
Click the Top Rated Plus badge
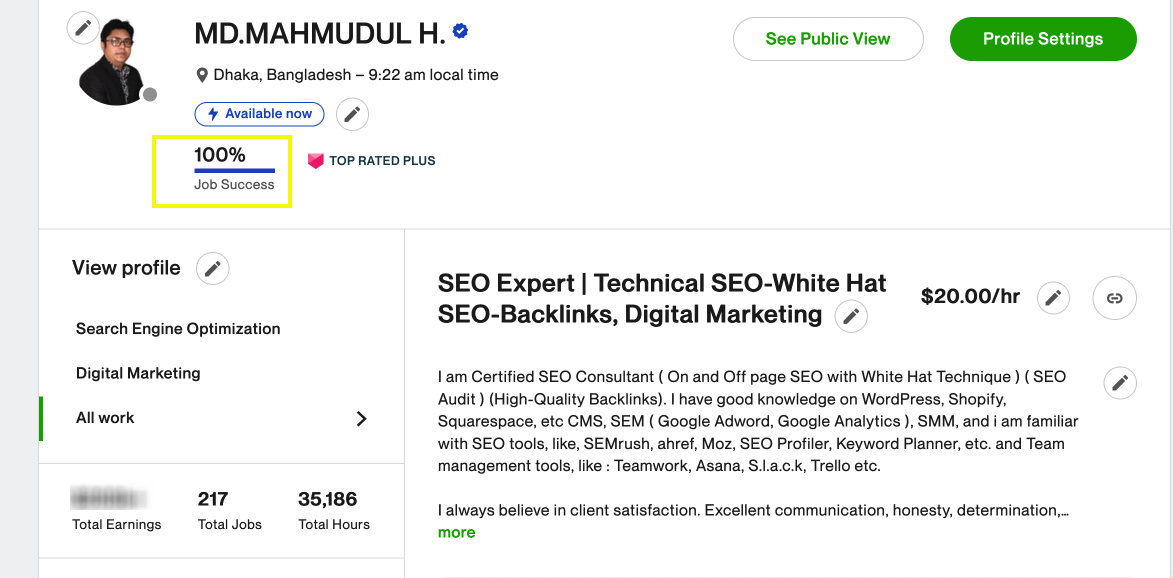tap(372, 161)
